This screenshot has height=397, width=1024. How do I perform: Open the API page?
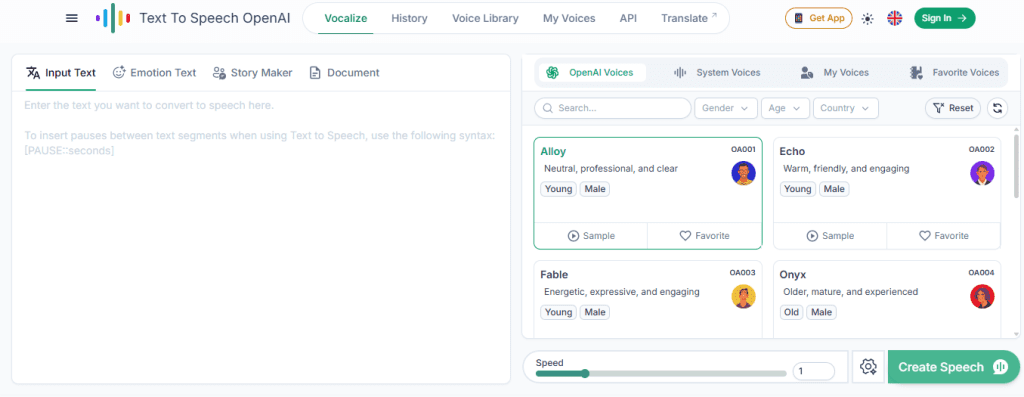[628, 18]
